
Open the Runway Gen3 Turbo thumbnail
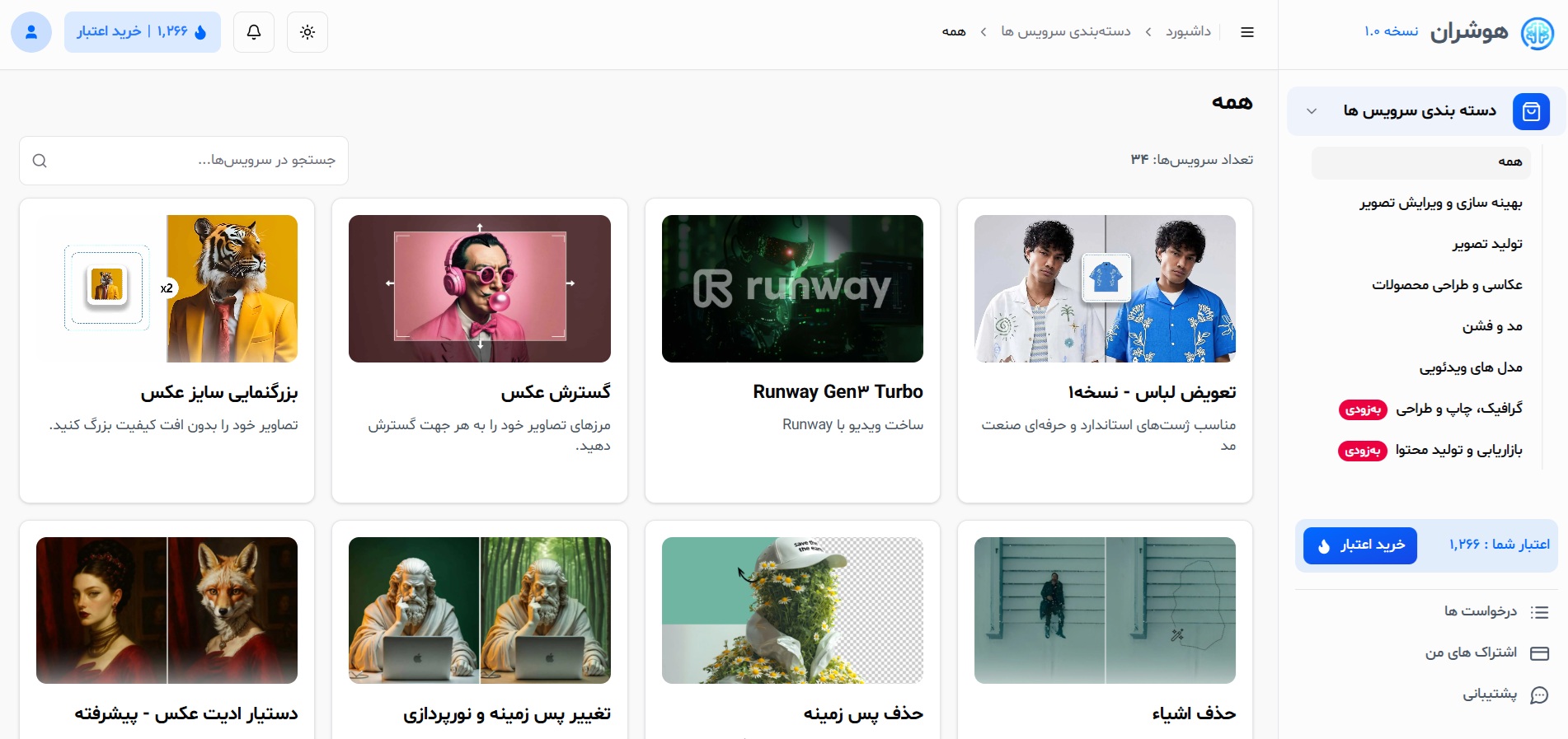[792, 288]
